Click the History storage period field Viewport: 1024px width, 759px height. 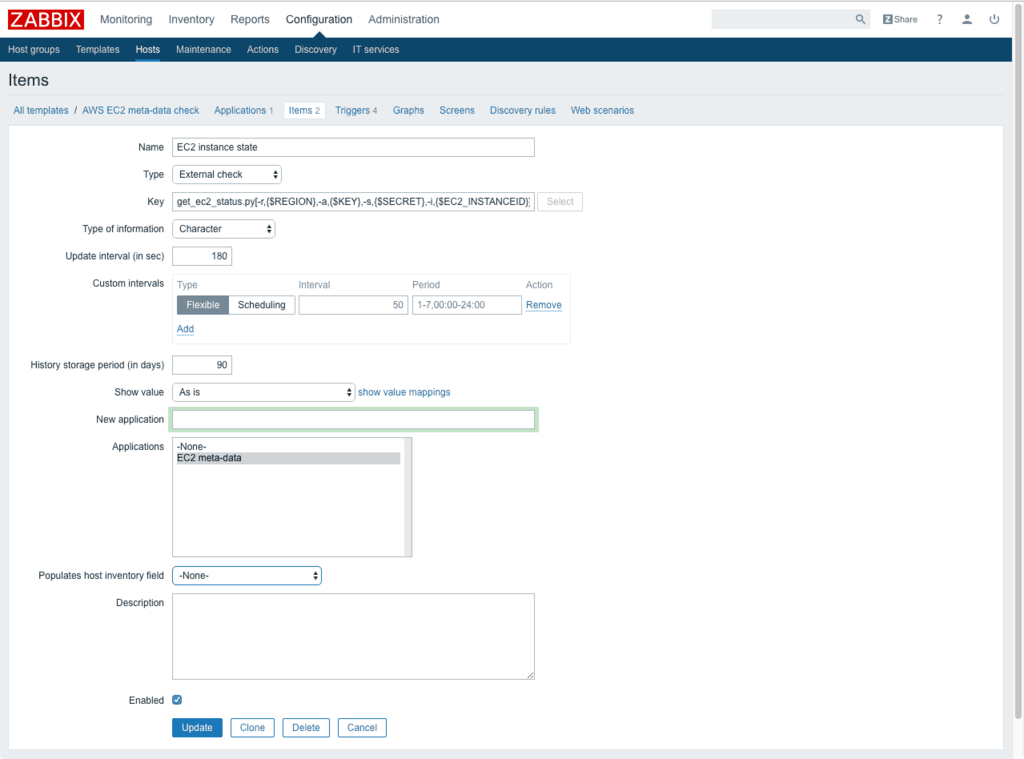click(202, 365)
